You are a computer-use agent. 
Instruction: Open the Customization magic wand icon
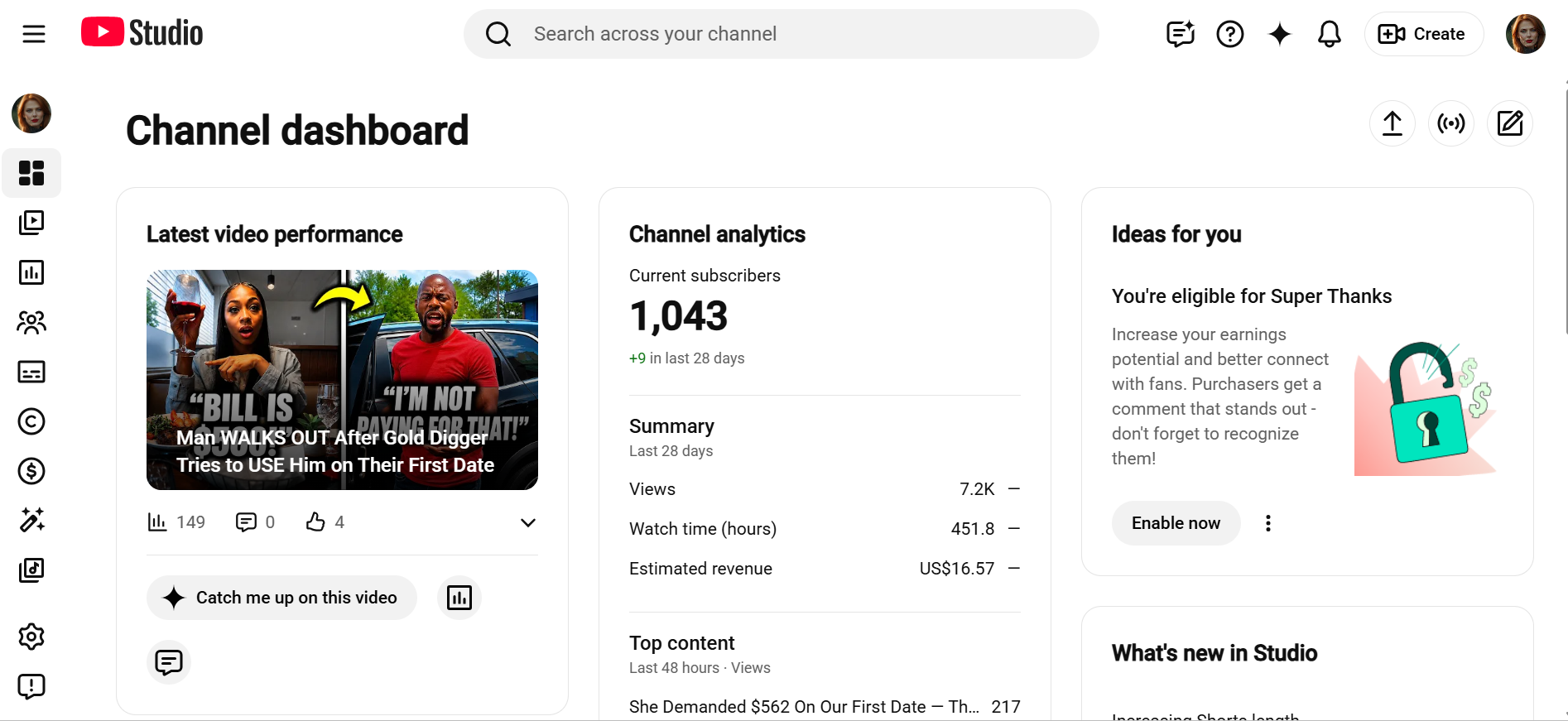(x=31, y=520)
